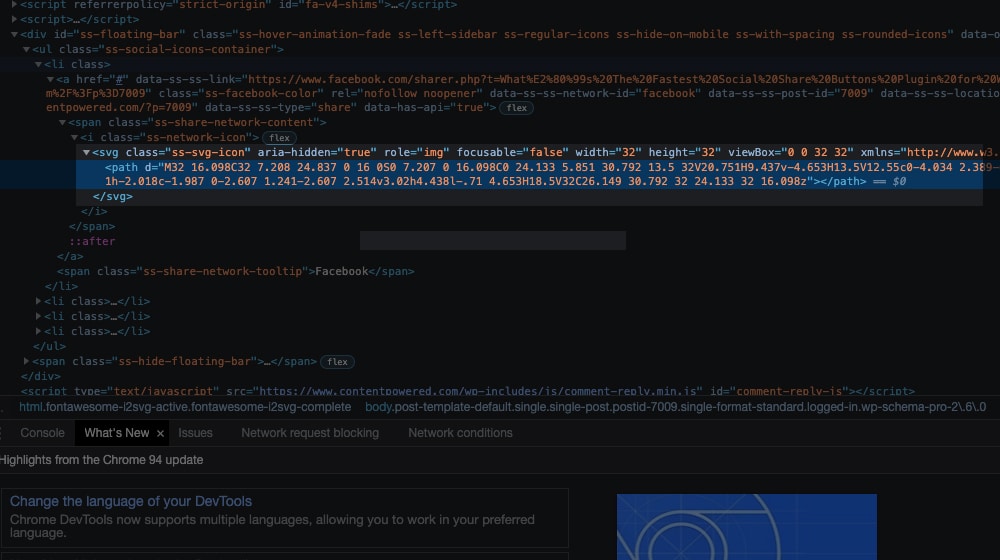
Task: Select the ss-share-network-tooltip Facebook span
Action: [x=235, y=271]
